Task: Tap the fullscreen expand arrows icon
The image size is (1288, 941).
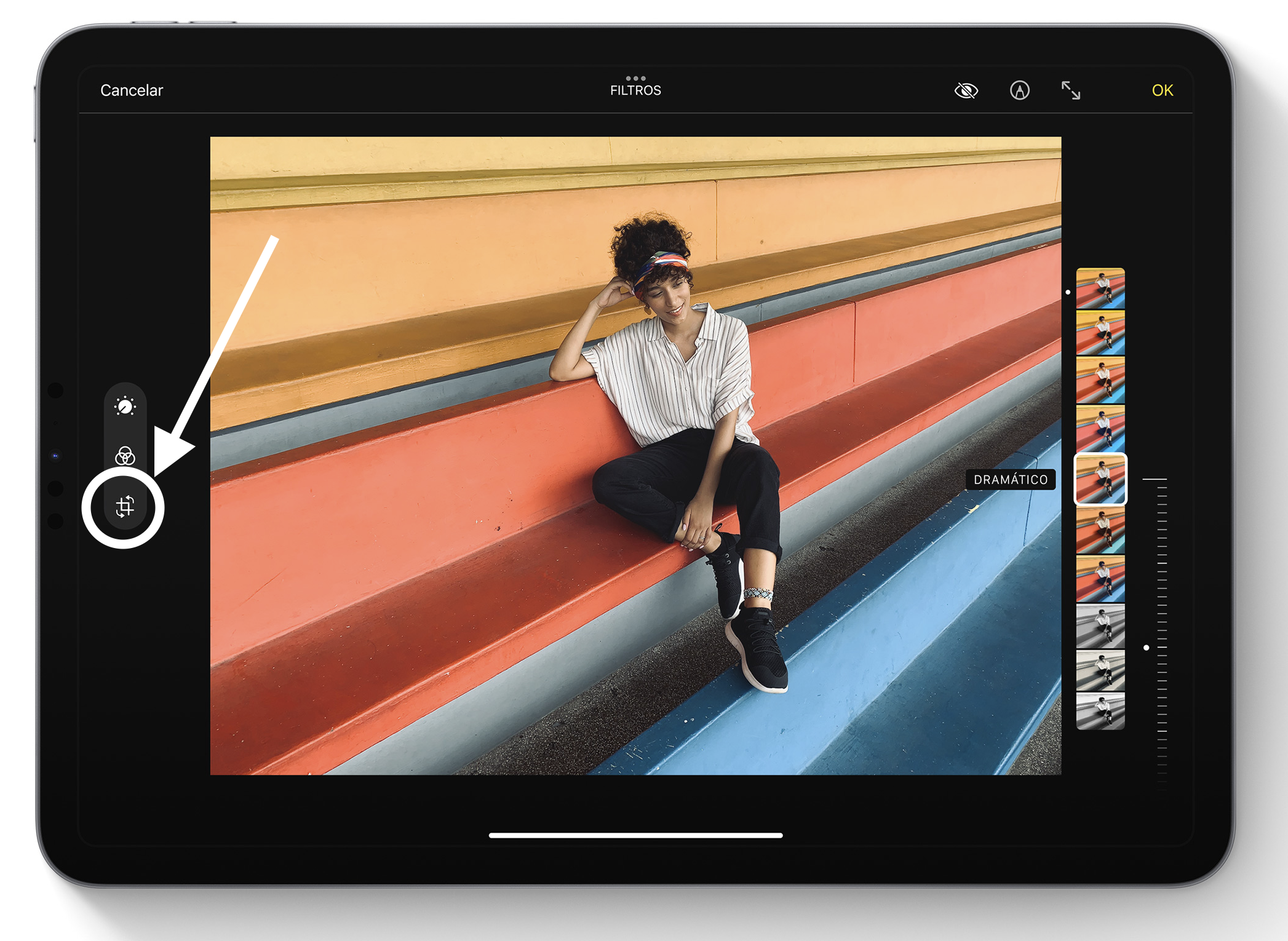Action: point(1071,90)
